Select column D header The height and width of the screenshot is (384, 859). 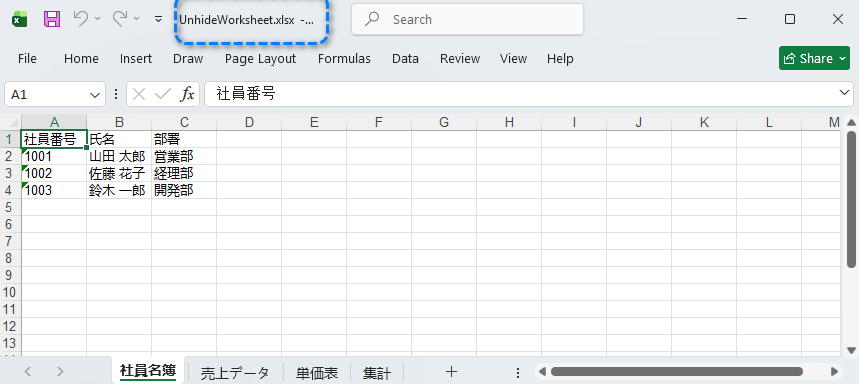pyautogui.click(x=249, y=122)
